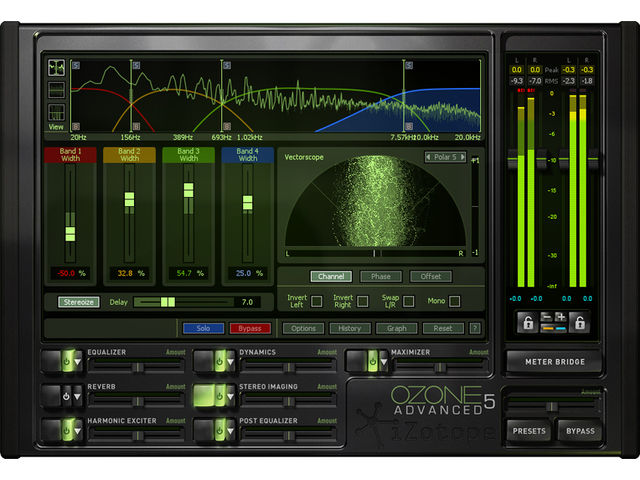This screenshot has width=640, height=480.
Task: Open the Graph menu
Action: pos(397,328)
